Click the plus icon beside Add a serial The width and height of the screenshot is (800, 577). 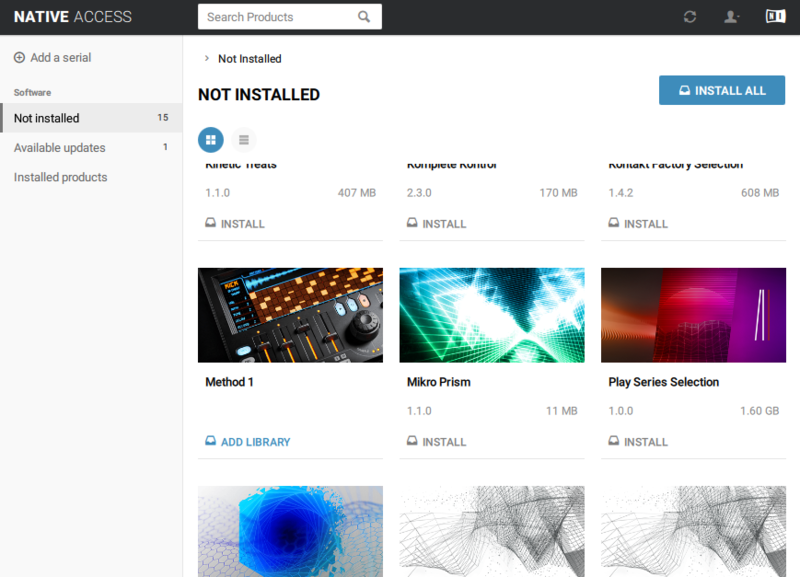coord(19,58)
